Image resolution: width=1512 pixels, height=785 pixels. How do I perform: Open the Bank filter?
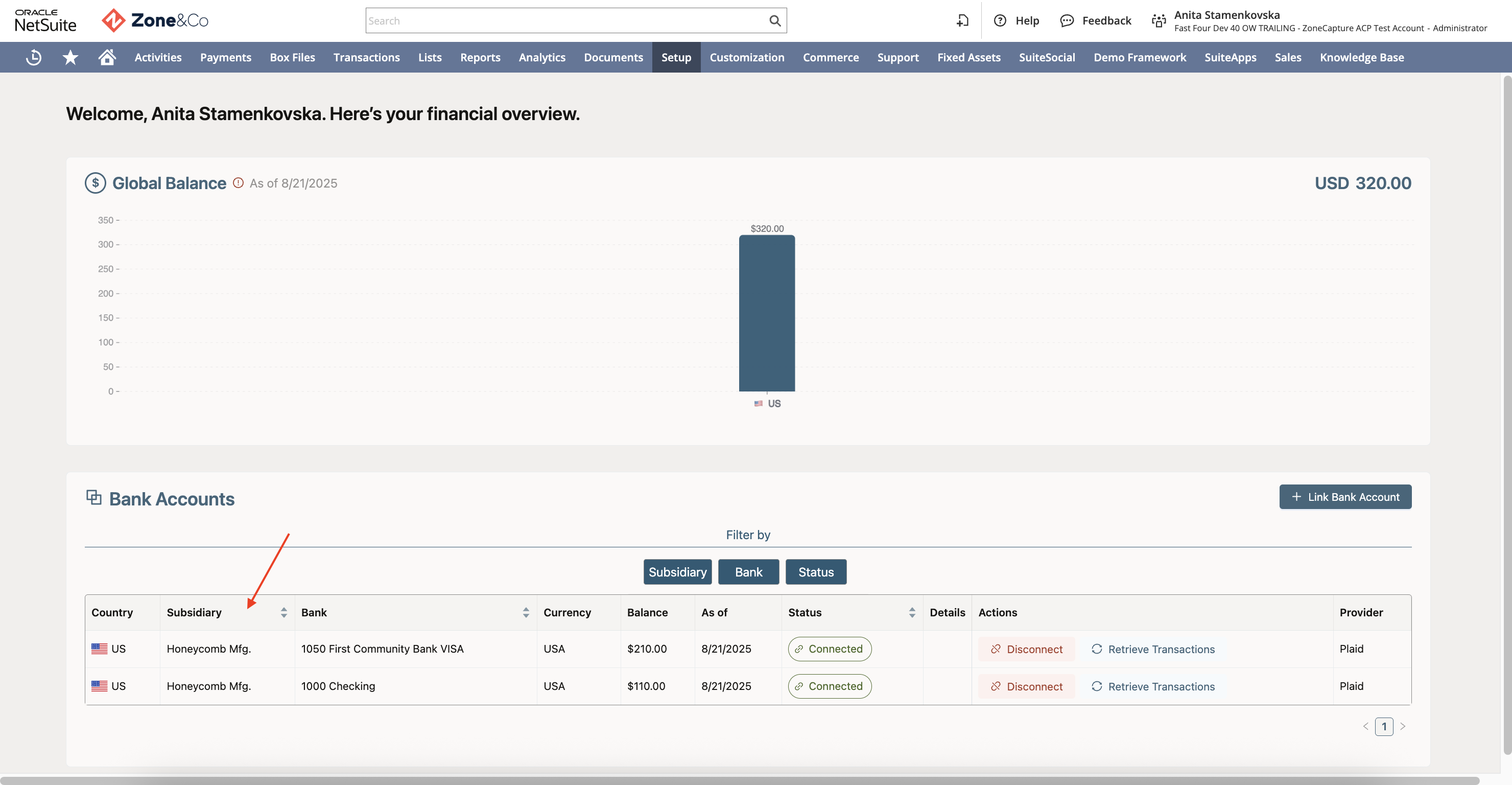pos(748,572)
